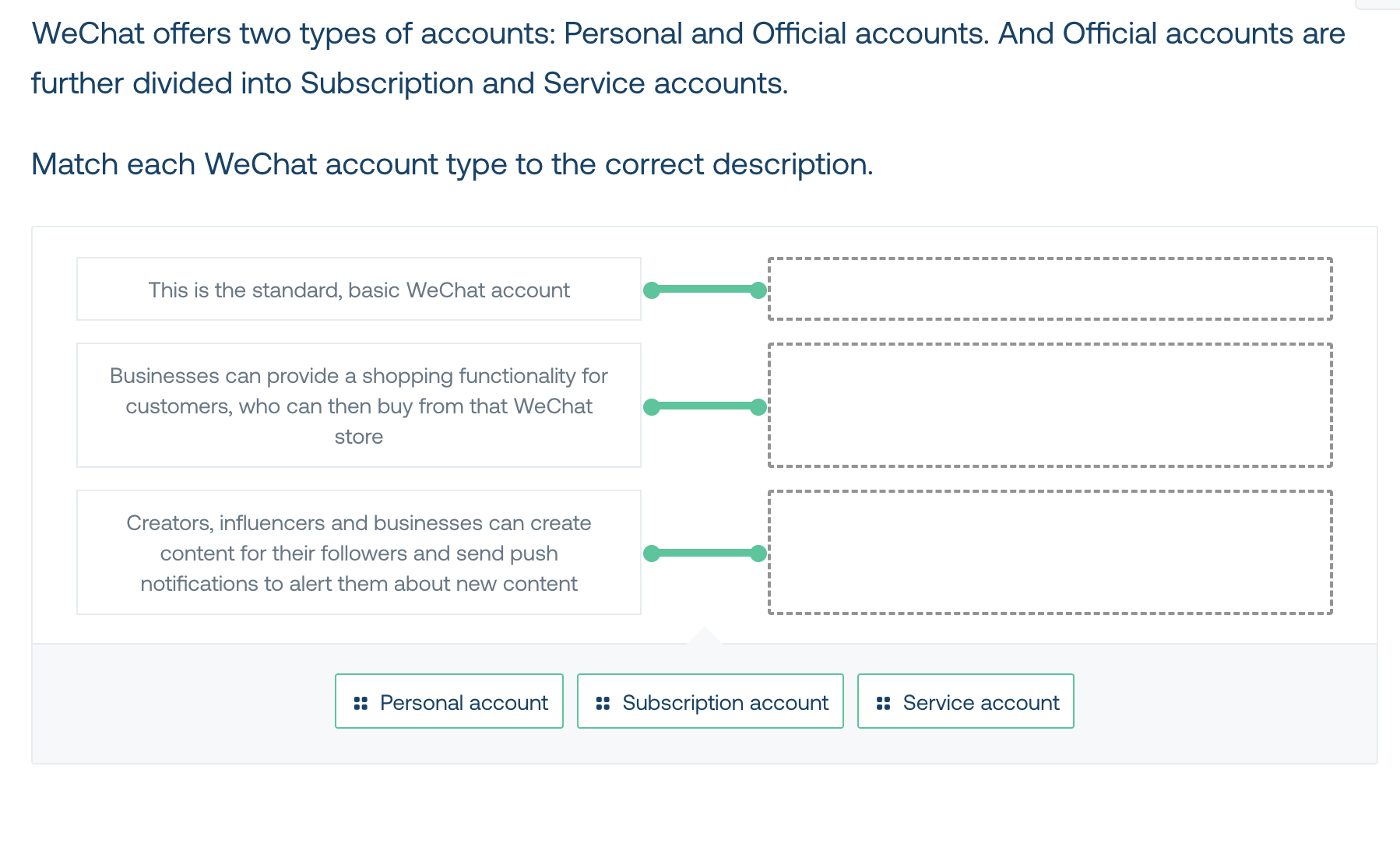Select the Service account answer chip
Screen dimensions: 1400x847
coord(966,701)
